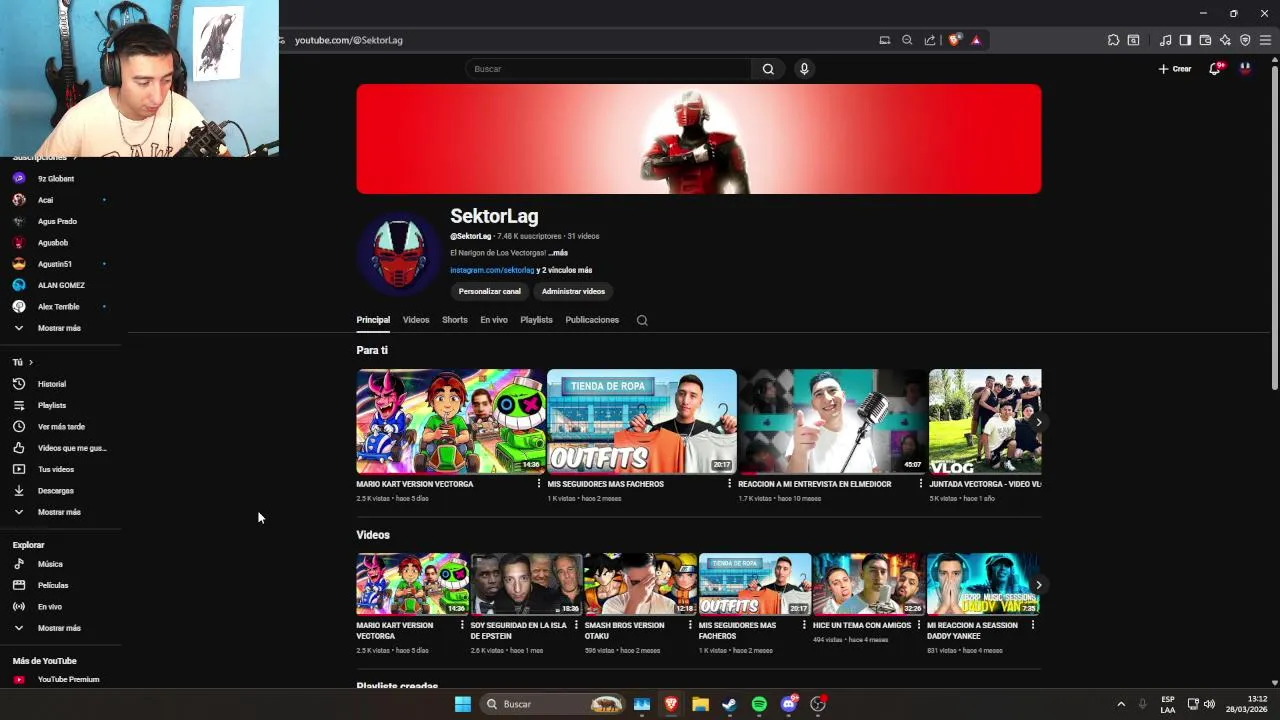
Task: Start voice search with the microphone icon
Action: point(804,69)
